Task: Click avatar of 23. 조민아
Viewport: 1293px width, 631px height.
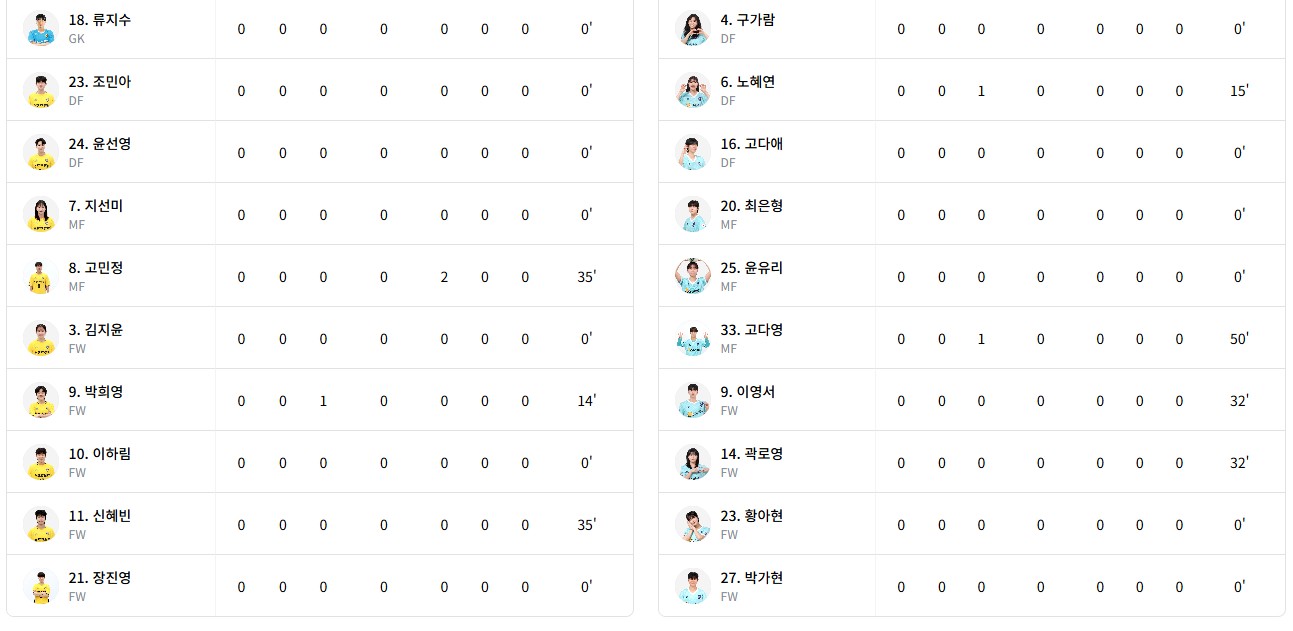Action: point(40,90)
